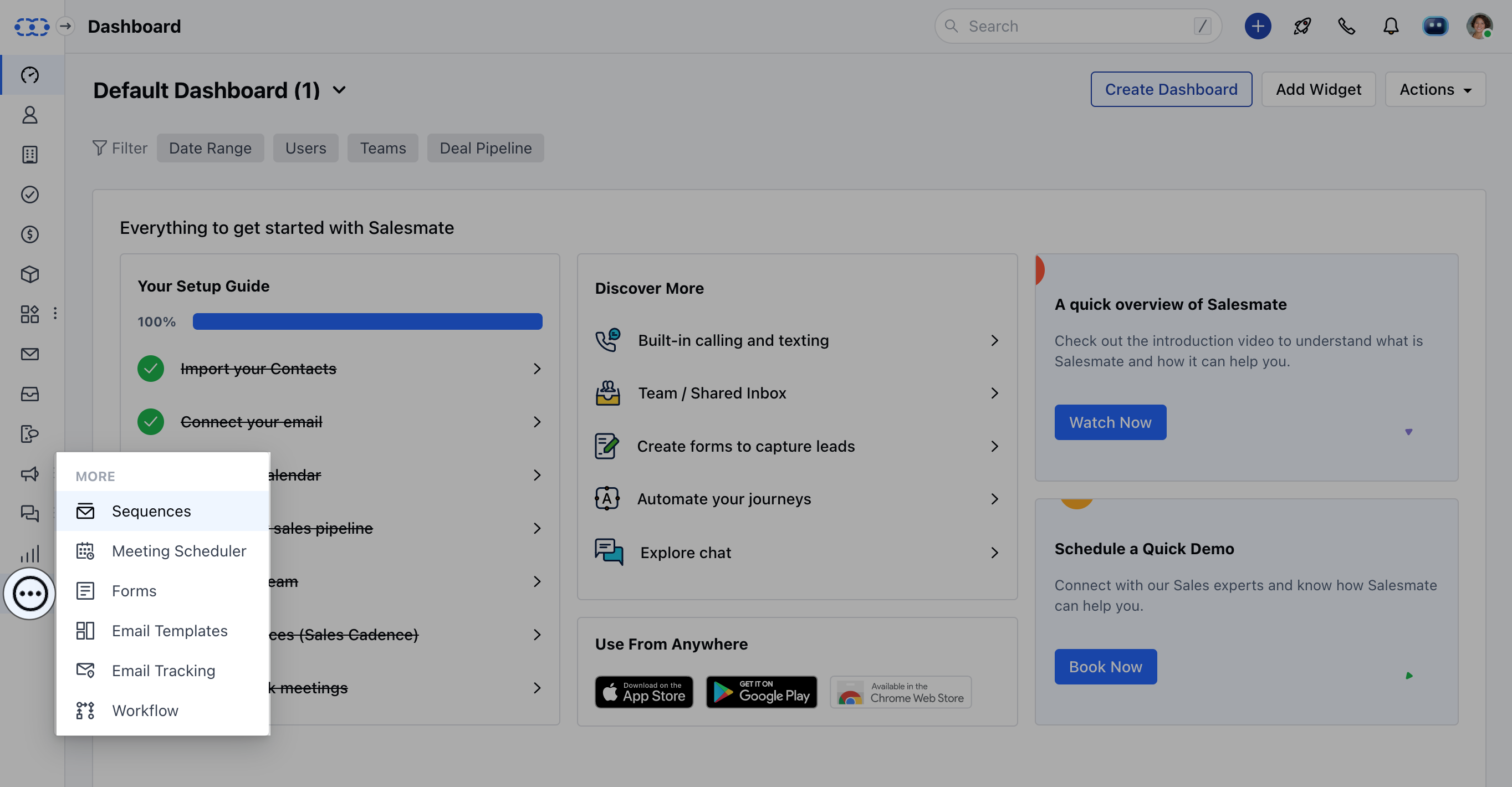1512x787 pixels.
Task: Expand Built-in calling and texting chevron
Action: (994, 340)
